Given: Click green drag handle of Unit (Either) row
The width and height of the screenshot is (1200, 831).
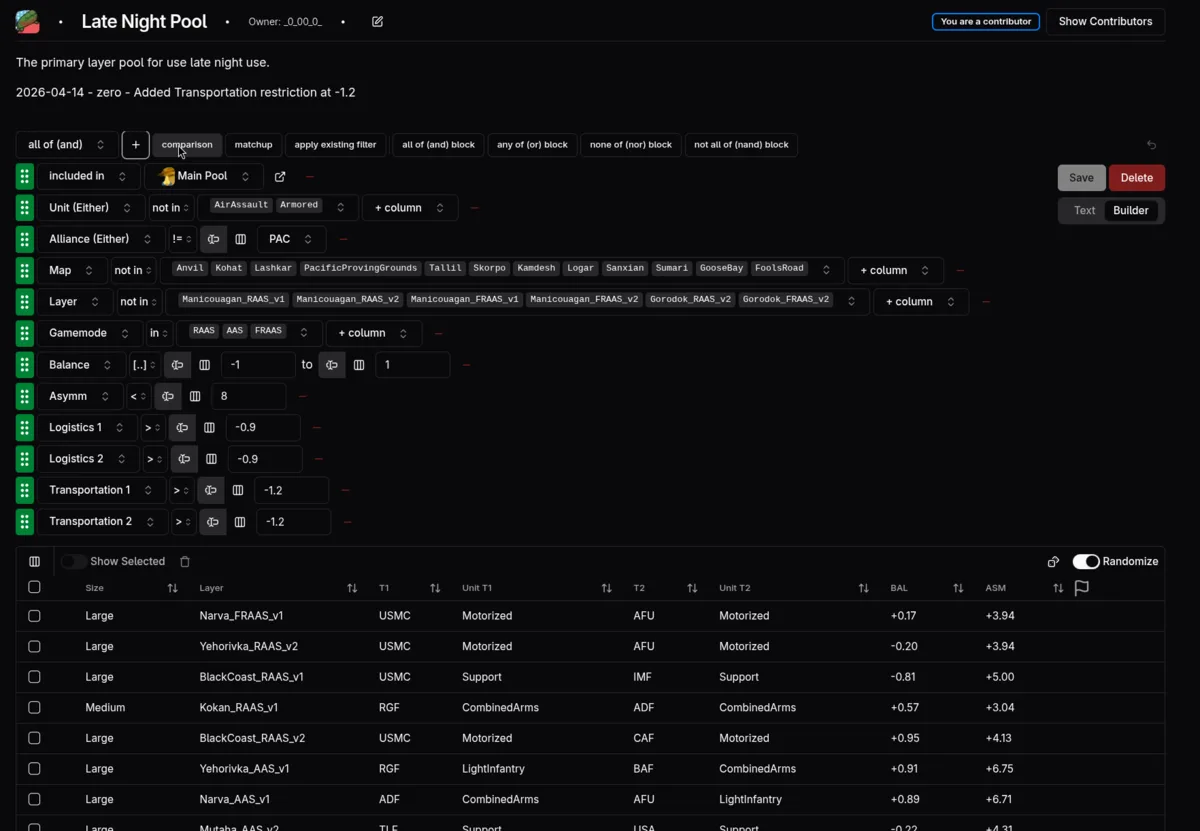Looking at the screenshot, I should coord(25,208).
